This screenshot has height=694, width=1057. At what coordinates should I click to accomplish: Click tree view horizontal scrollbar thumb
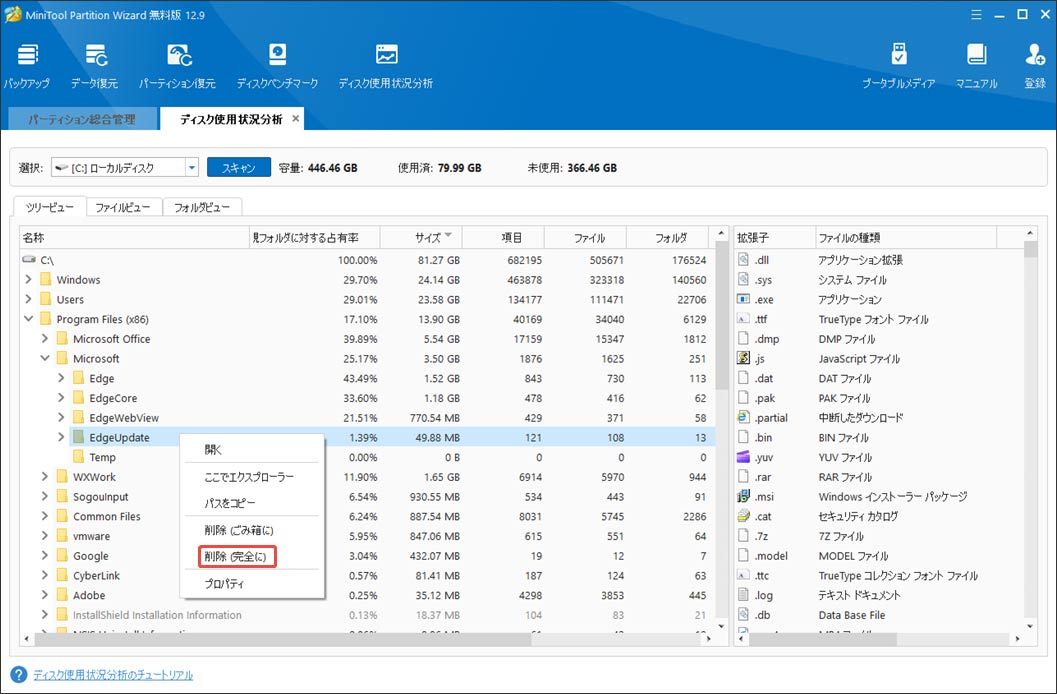[x=282, y=638]
